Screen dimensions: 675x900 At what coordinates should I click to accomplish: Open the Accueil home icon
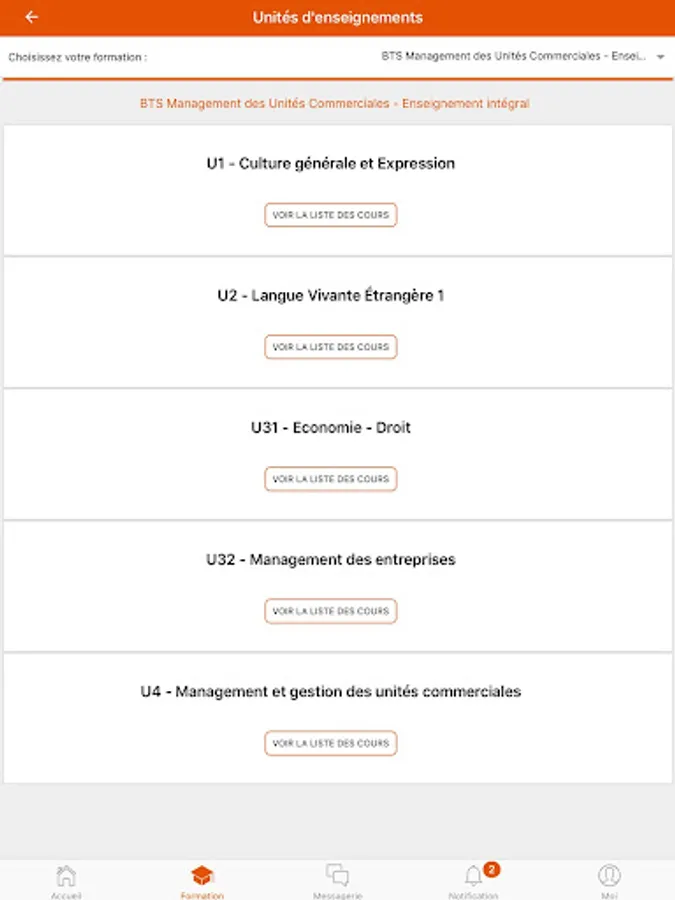66,875
